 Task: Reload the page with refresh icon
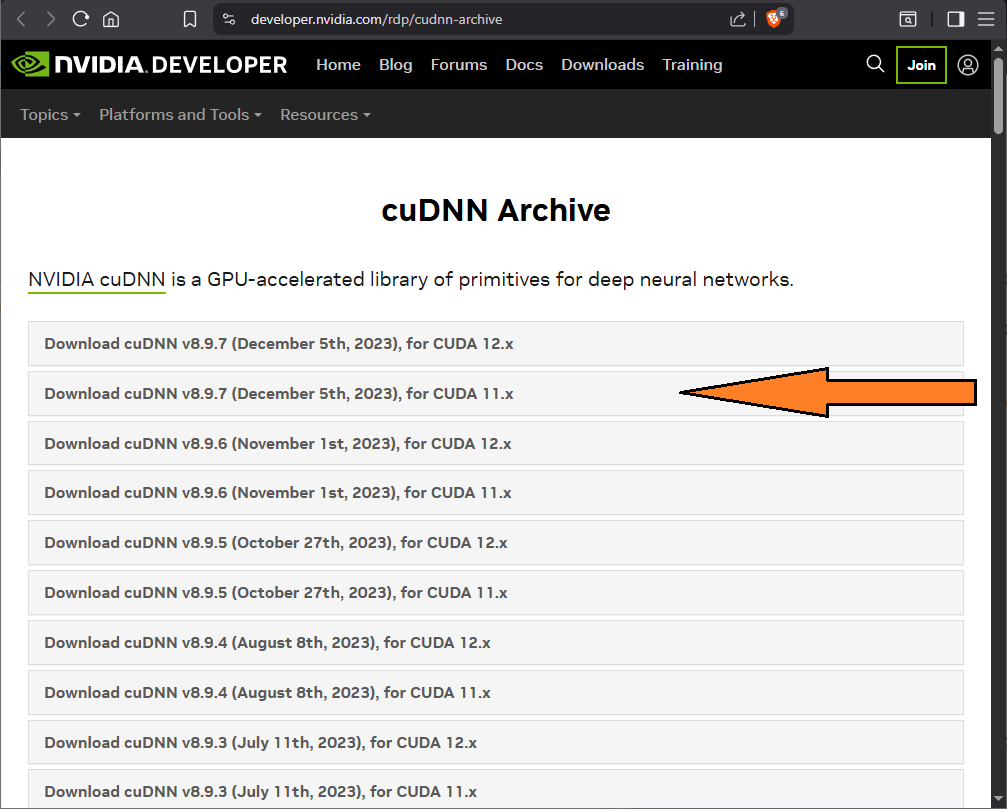(80, 19)
